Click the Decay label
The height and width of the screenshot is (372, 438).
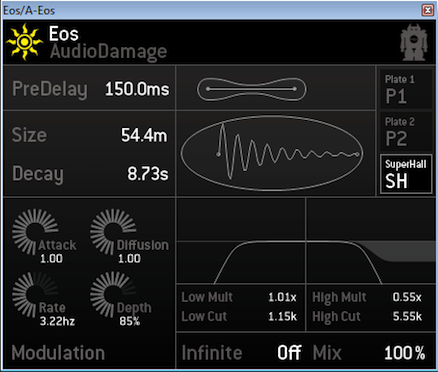tap(38, 174)
